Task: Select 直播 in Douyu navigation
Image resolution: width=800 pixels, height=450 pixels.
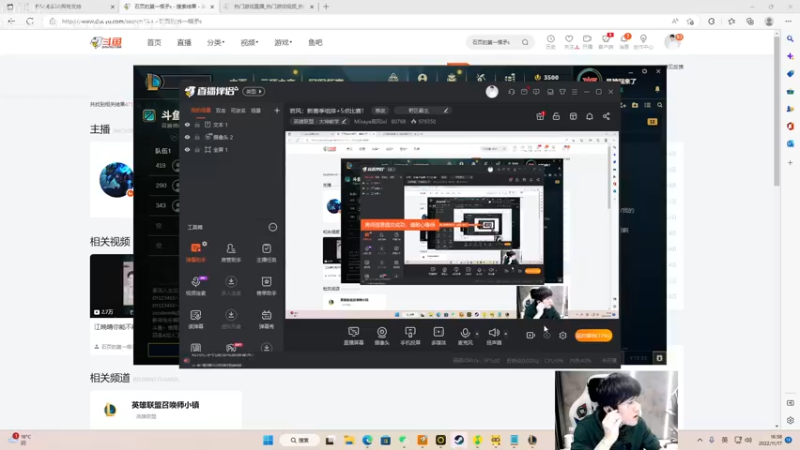Action: click(184, 42)
